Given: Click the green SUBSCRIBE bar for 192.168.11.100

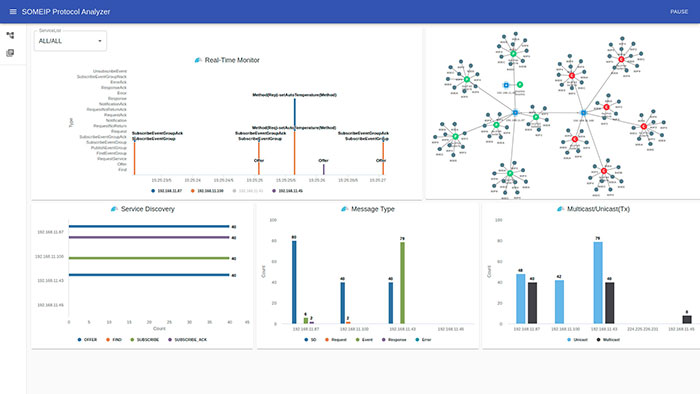Looking at the screenshot, I should [x=149, y=258].
